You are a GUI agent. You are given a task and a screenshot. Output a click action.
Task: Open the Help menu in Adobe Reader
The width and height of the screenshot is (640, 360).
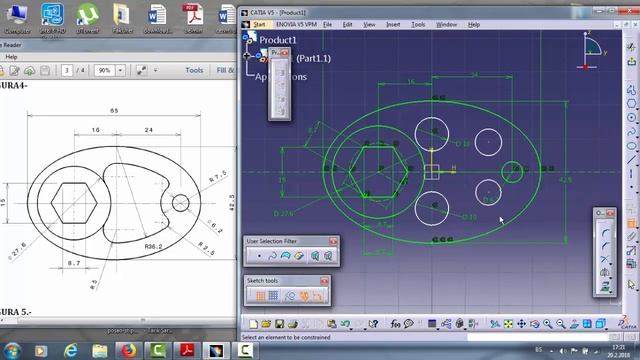click(11, 57)
